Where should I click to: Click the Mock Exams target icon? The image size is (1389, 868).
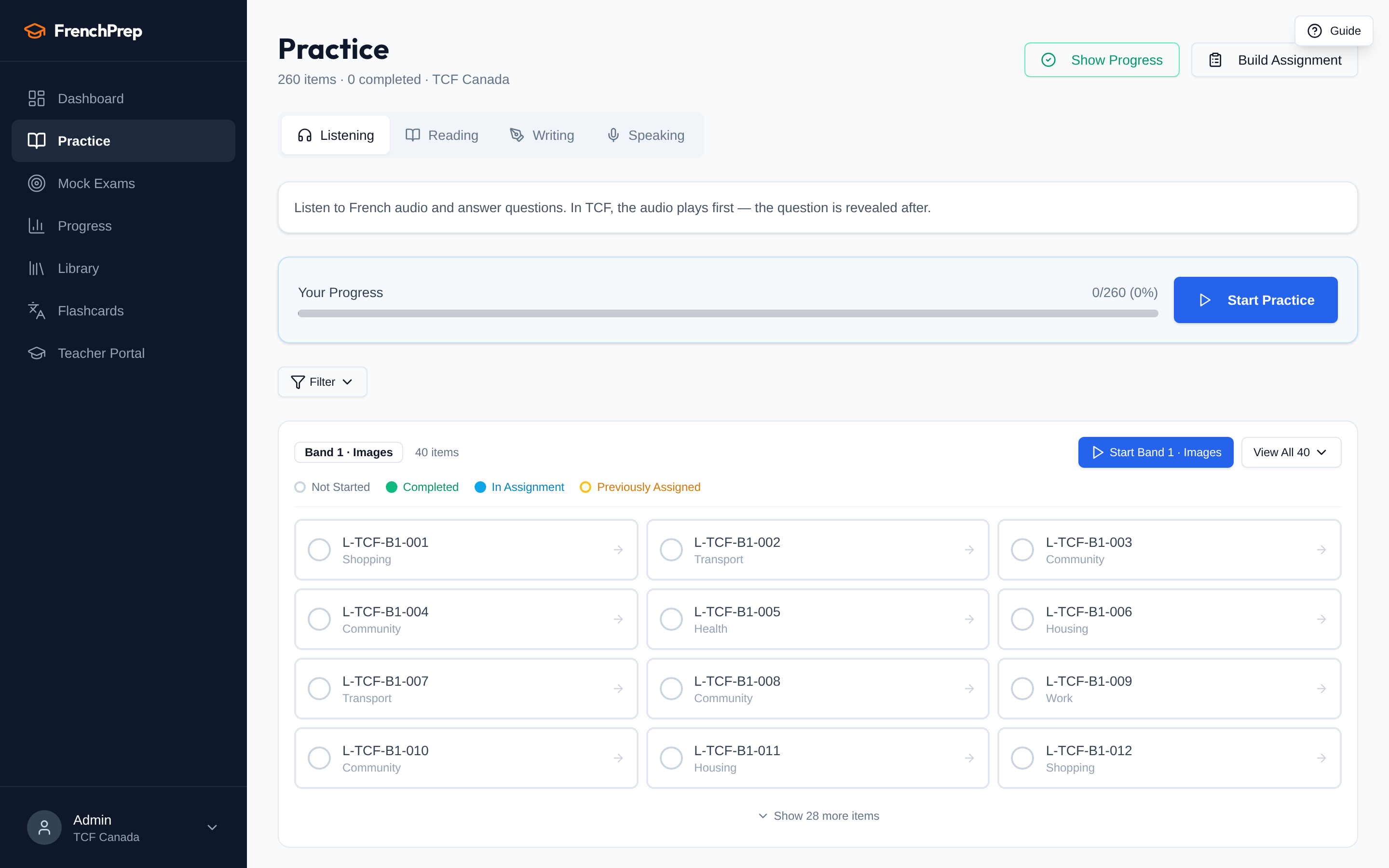(x=37, y=183)
